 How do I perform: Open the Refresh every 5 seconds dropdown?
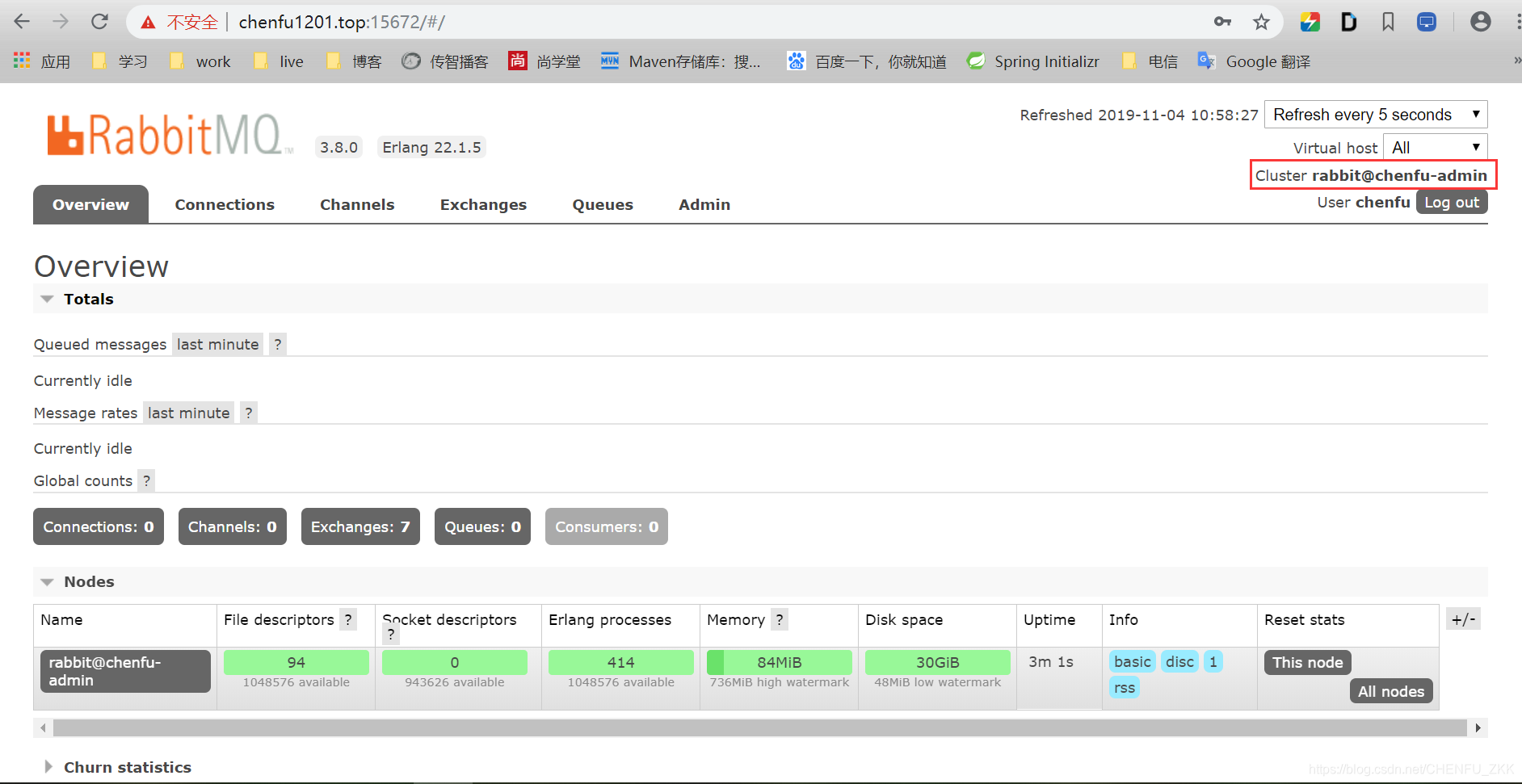1376,115
